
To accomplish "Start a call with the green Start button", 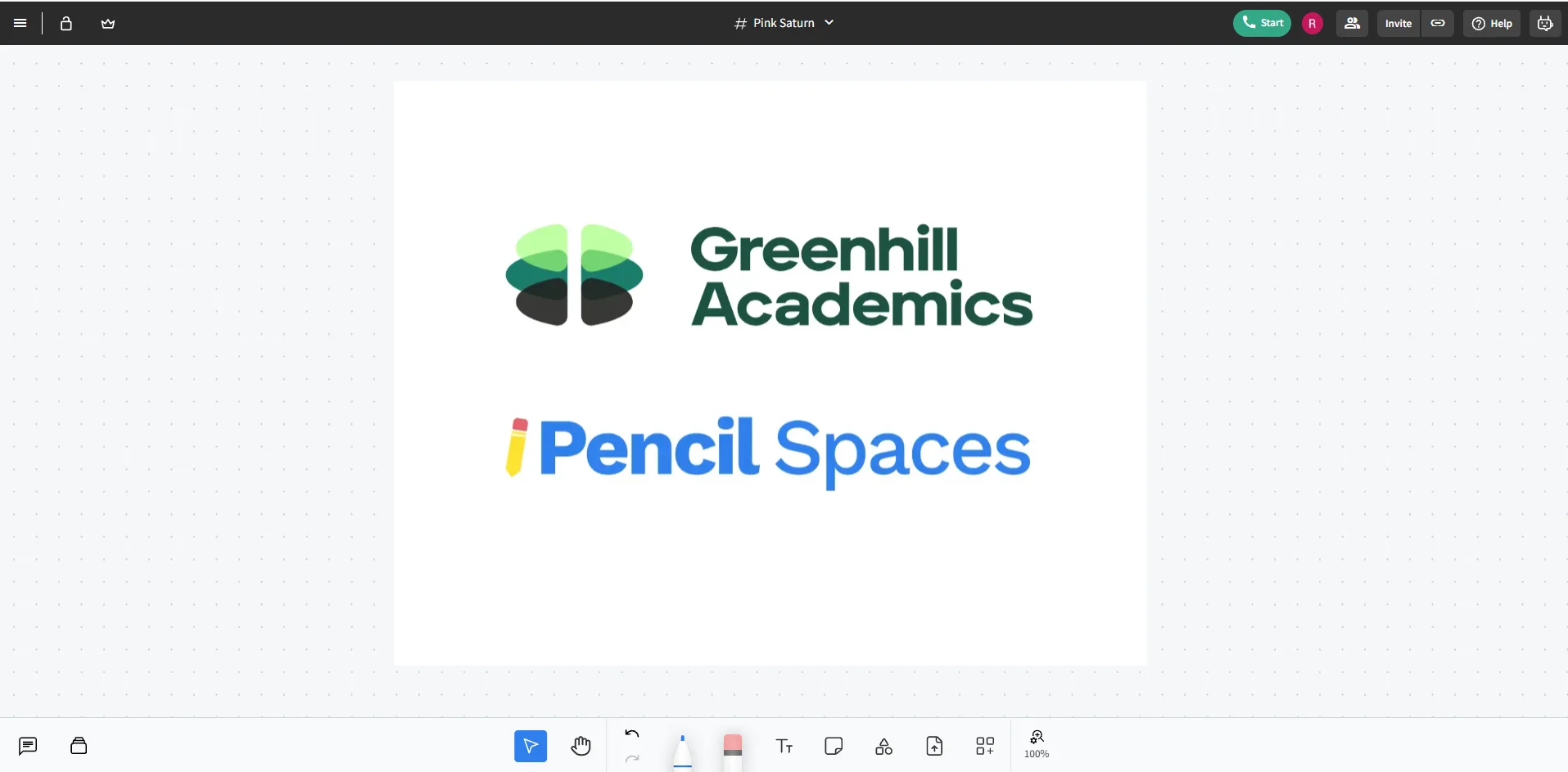I will pos(1262,23).
